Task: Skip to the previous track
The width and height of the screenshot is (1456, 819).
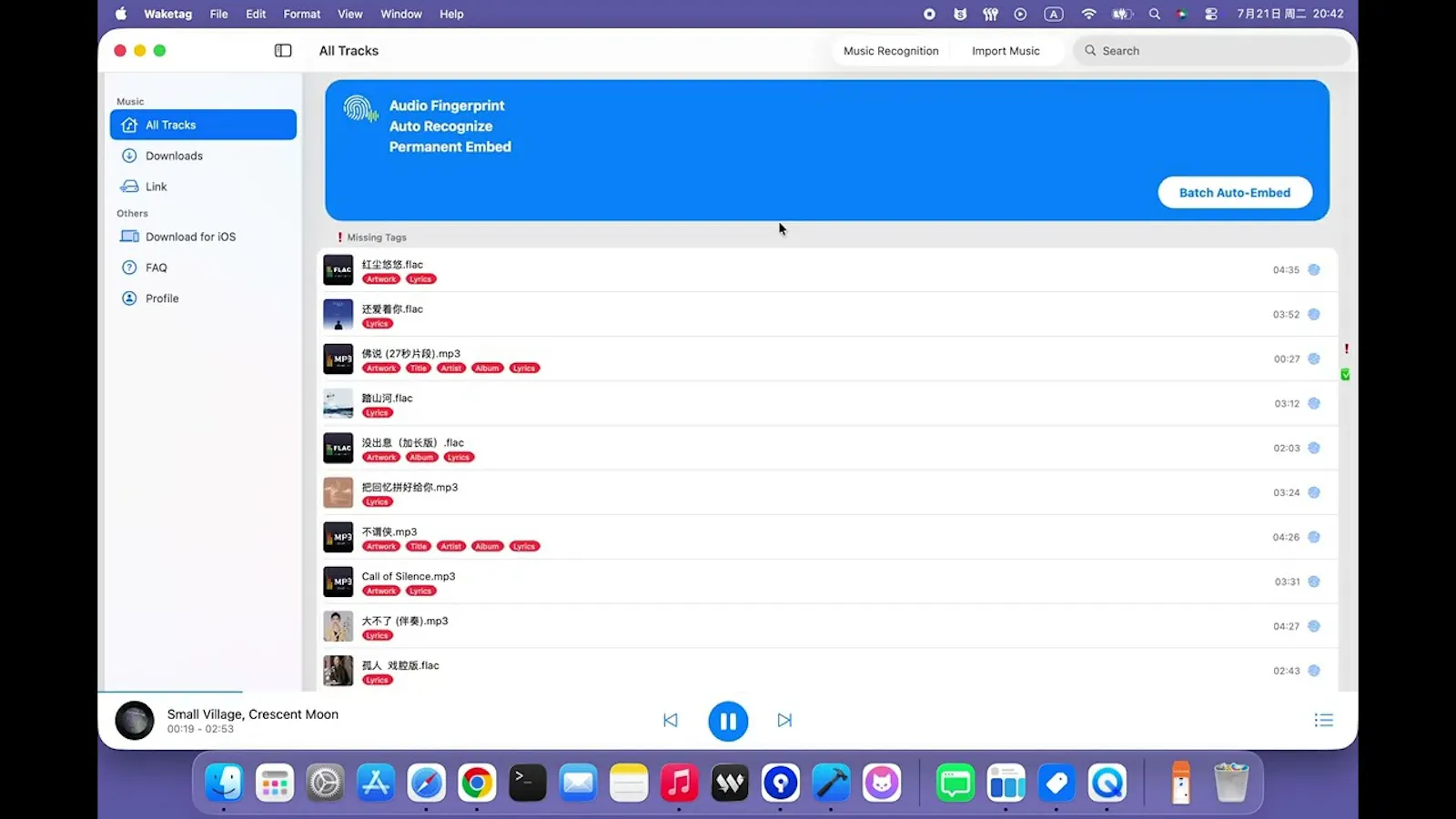Action: 671,721
